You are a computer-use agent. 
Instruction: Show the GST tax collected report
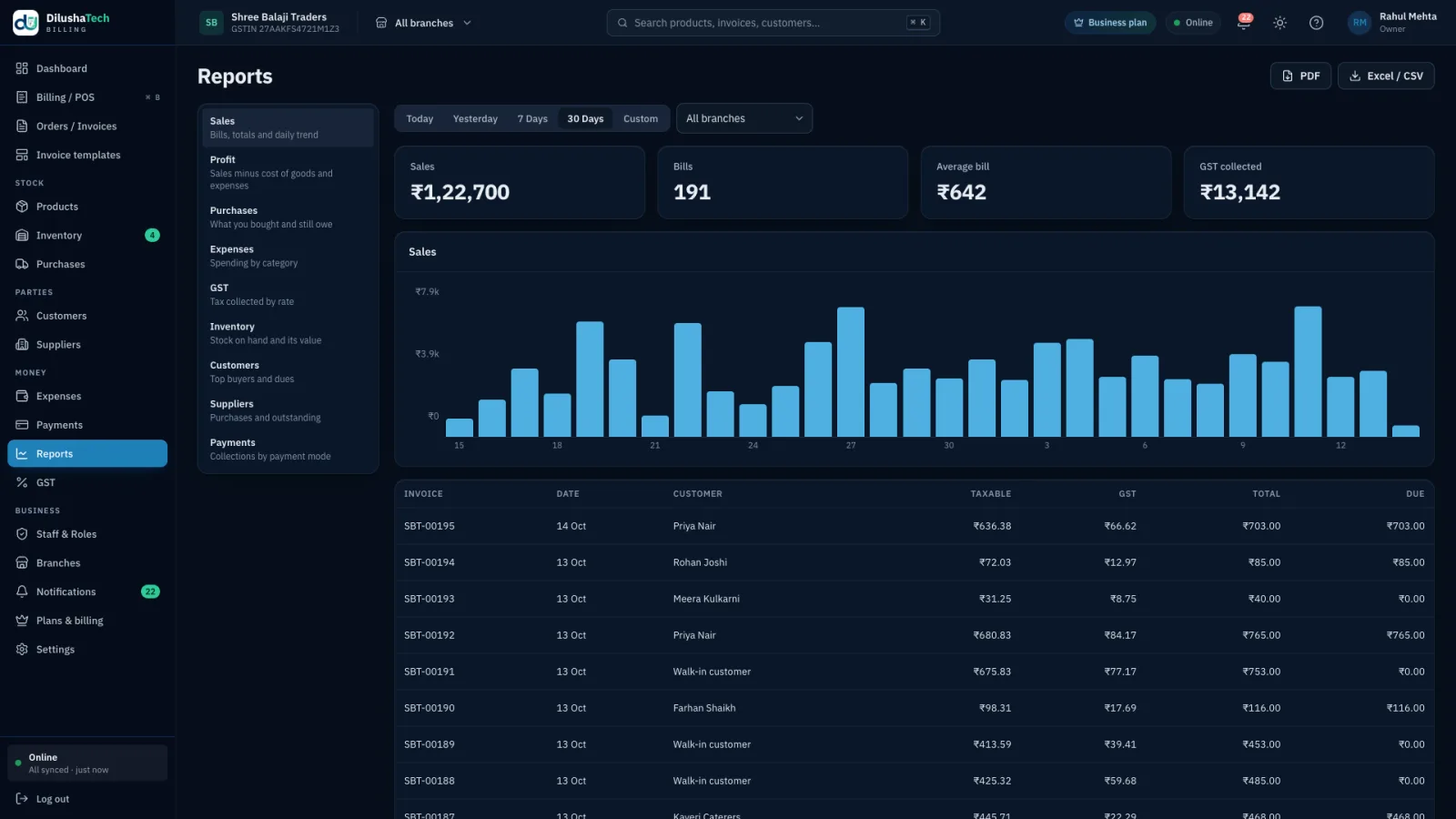click(x=288, y=294)
